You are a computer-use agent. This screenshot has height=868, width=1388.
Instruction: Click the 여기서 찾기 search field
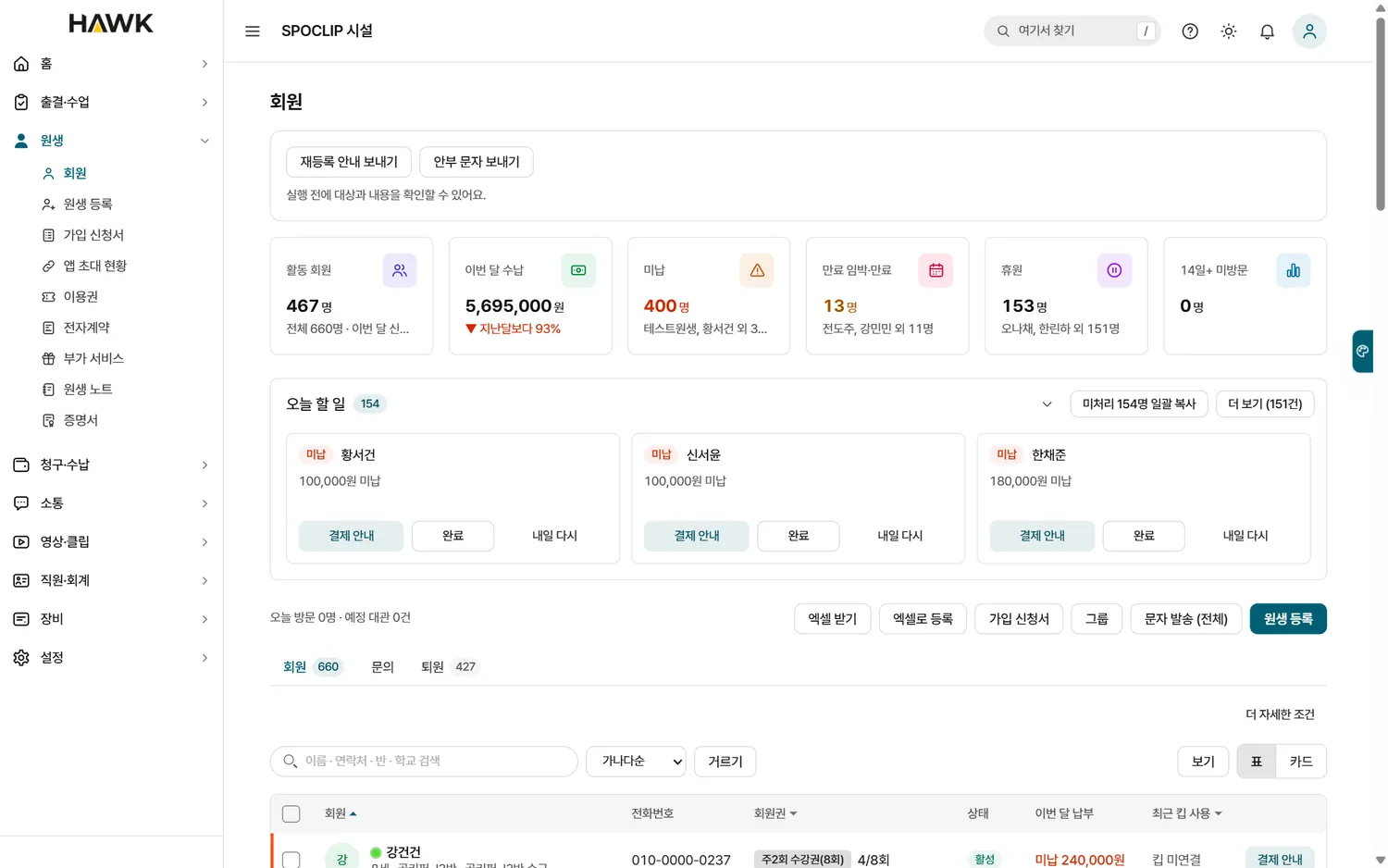coord(1072,31)
